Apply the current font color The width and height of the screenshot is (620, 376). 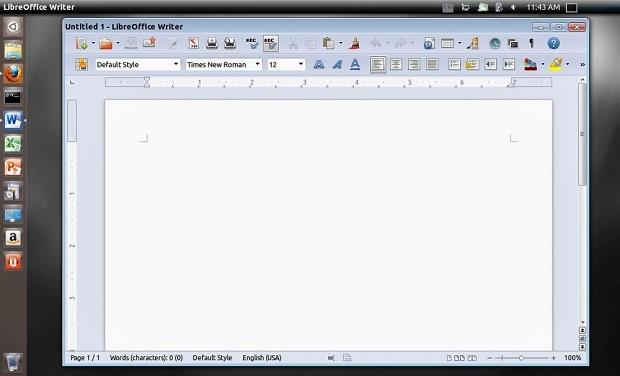[530, 64]
